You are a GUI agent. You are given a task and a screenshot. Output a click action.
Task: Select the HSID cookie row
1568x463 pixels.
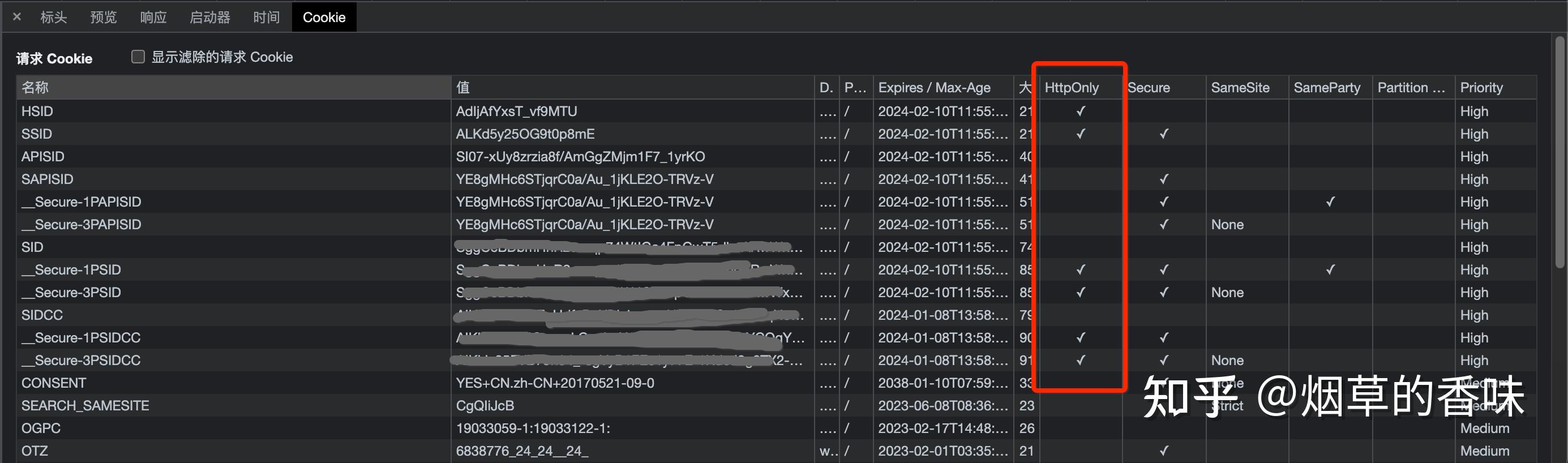[38, 112]
